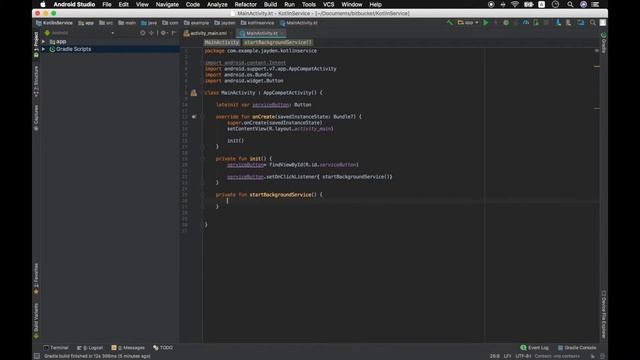Open the Logcat tool window
This screenshot has height=360, width=640.
pyautogui.click(x=90, y=348)
